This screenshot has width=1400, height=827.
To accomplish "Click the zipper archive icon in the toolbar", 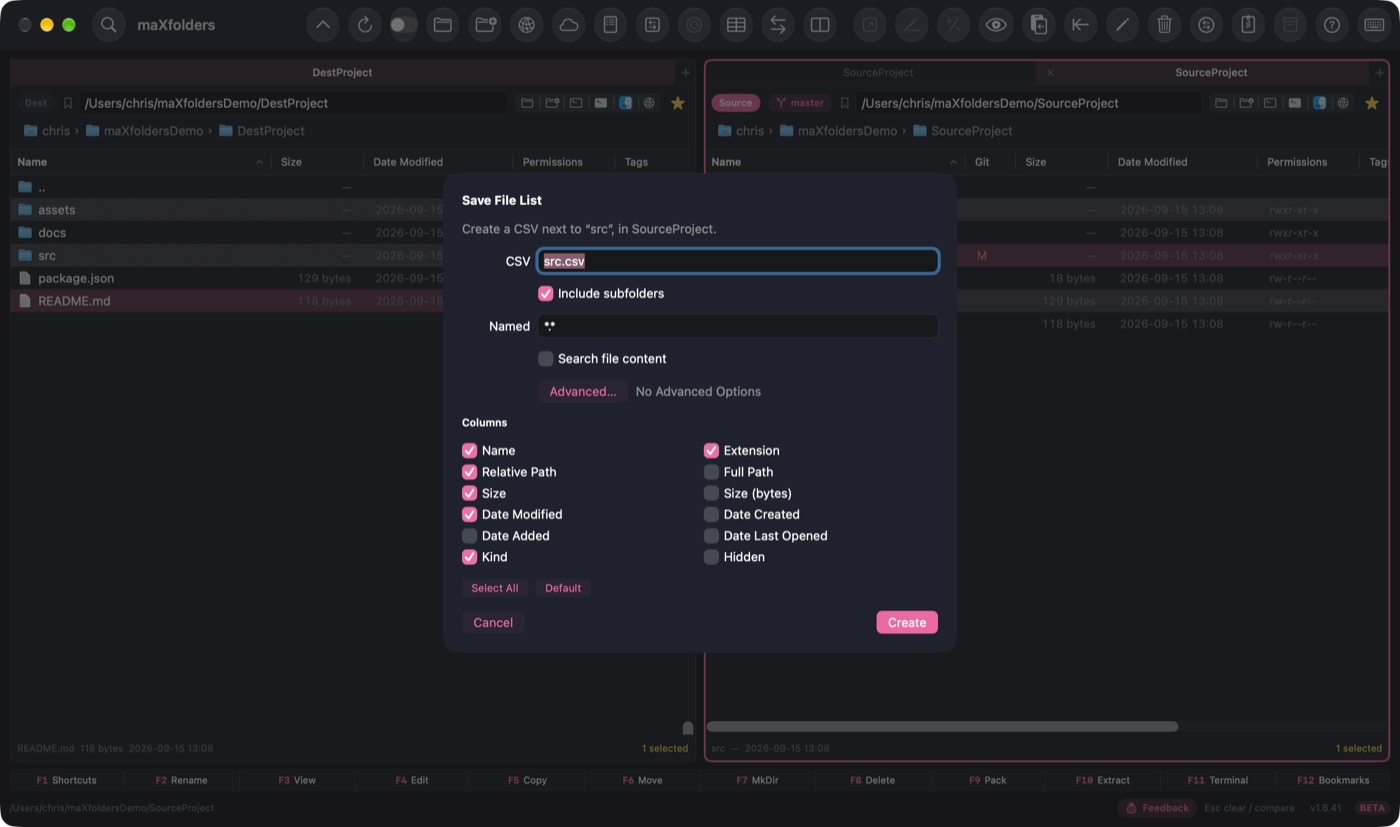I will (x=1248, y=25).
